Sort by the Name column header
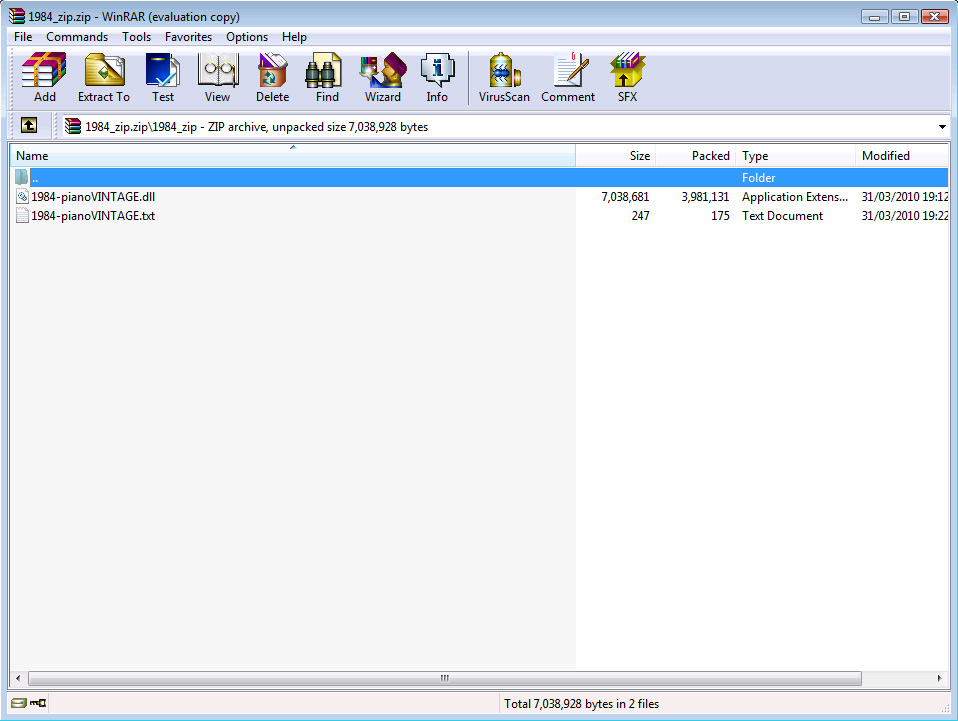This screenshot has width=958, height=721. coord(293,156)
